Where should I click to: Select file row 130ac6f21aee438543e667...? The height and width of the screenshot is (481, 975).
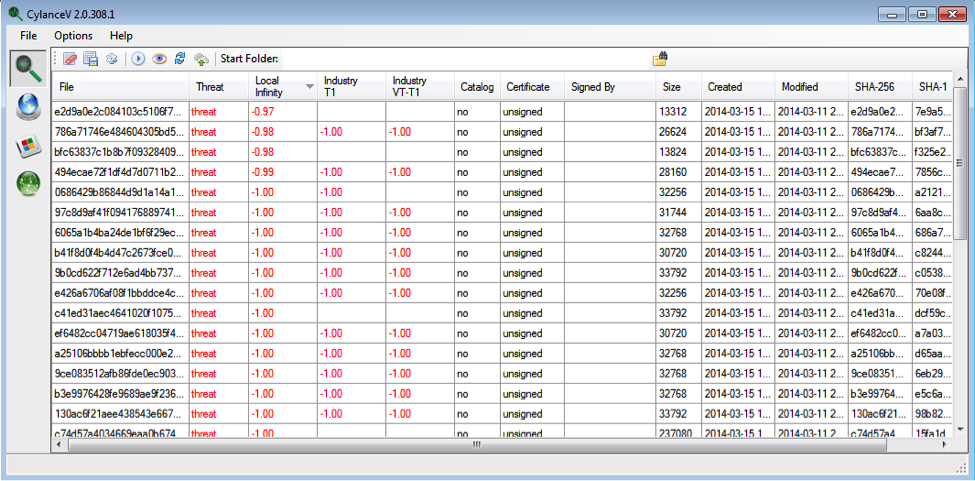[502, 413]
